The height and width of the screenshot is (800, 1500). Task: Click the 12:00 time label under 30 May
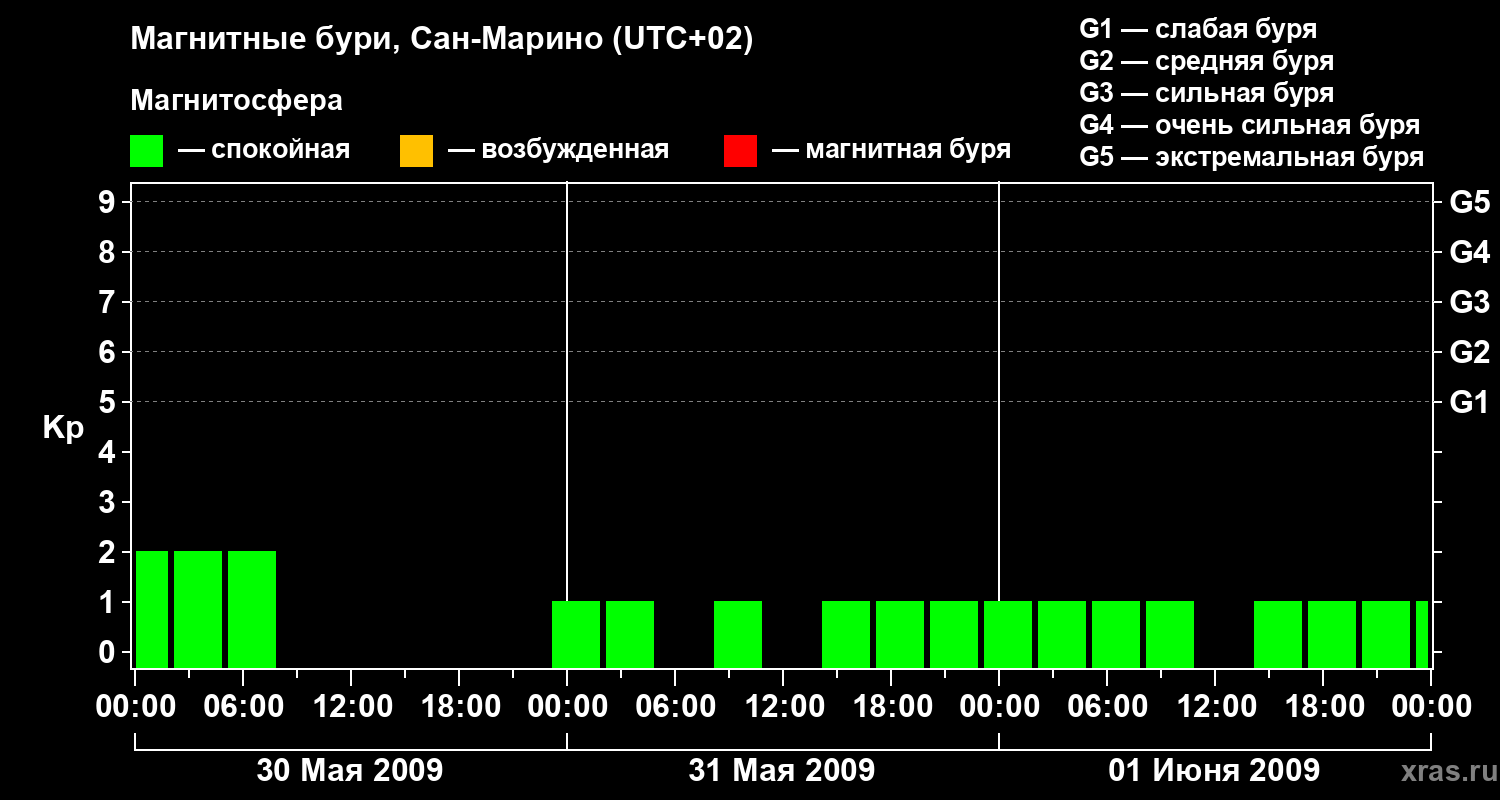coord(351,707)
